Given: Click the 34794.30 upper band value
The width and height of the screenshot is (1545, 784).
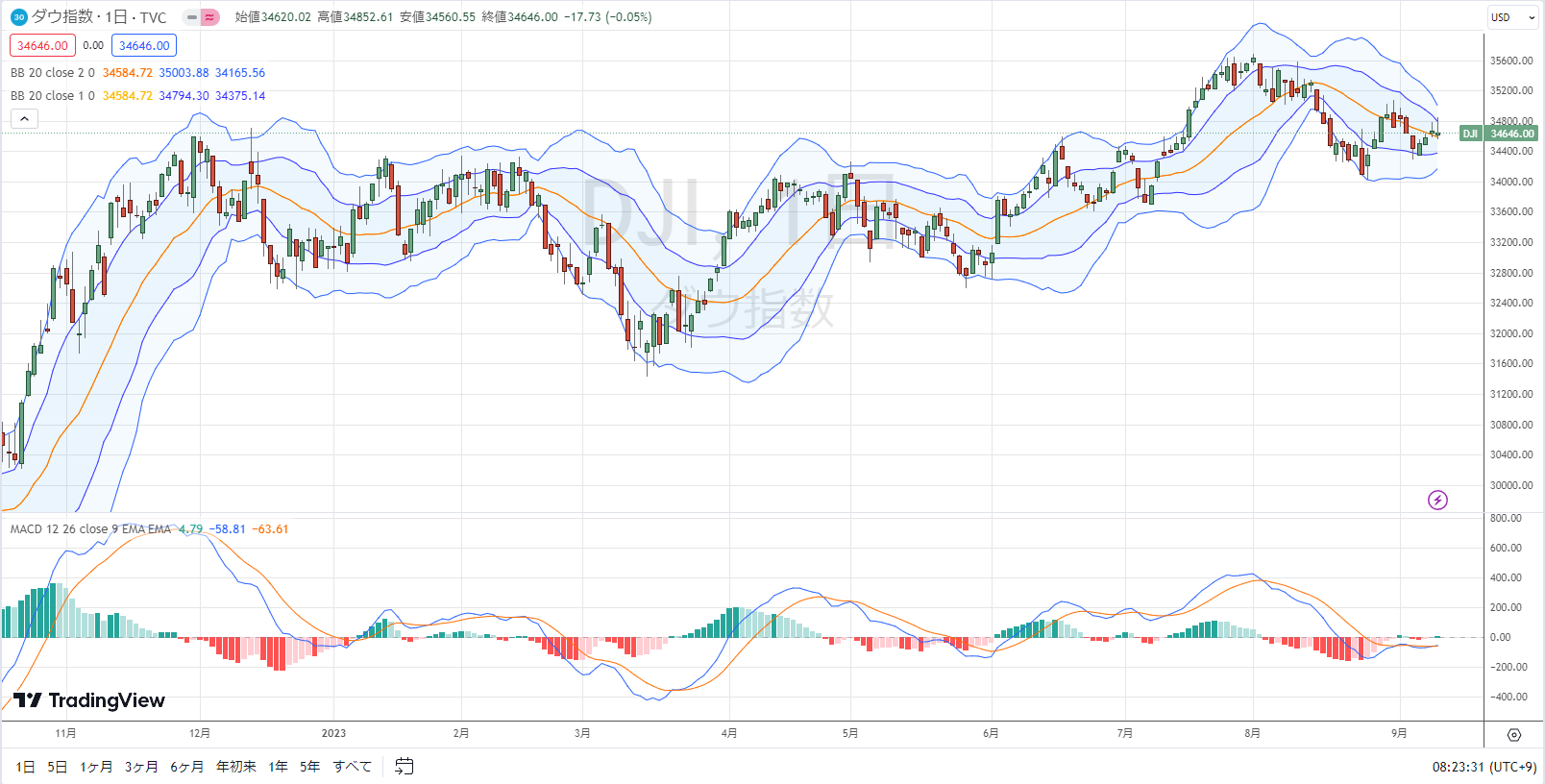Looking at the screenshot, I should [184, 96].
